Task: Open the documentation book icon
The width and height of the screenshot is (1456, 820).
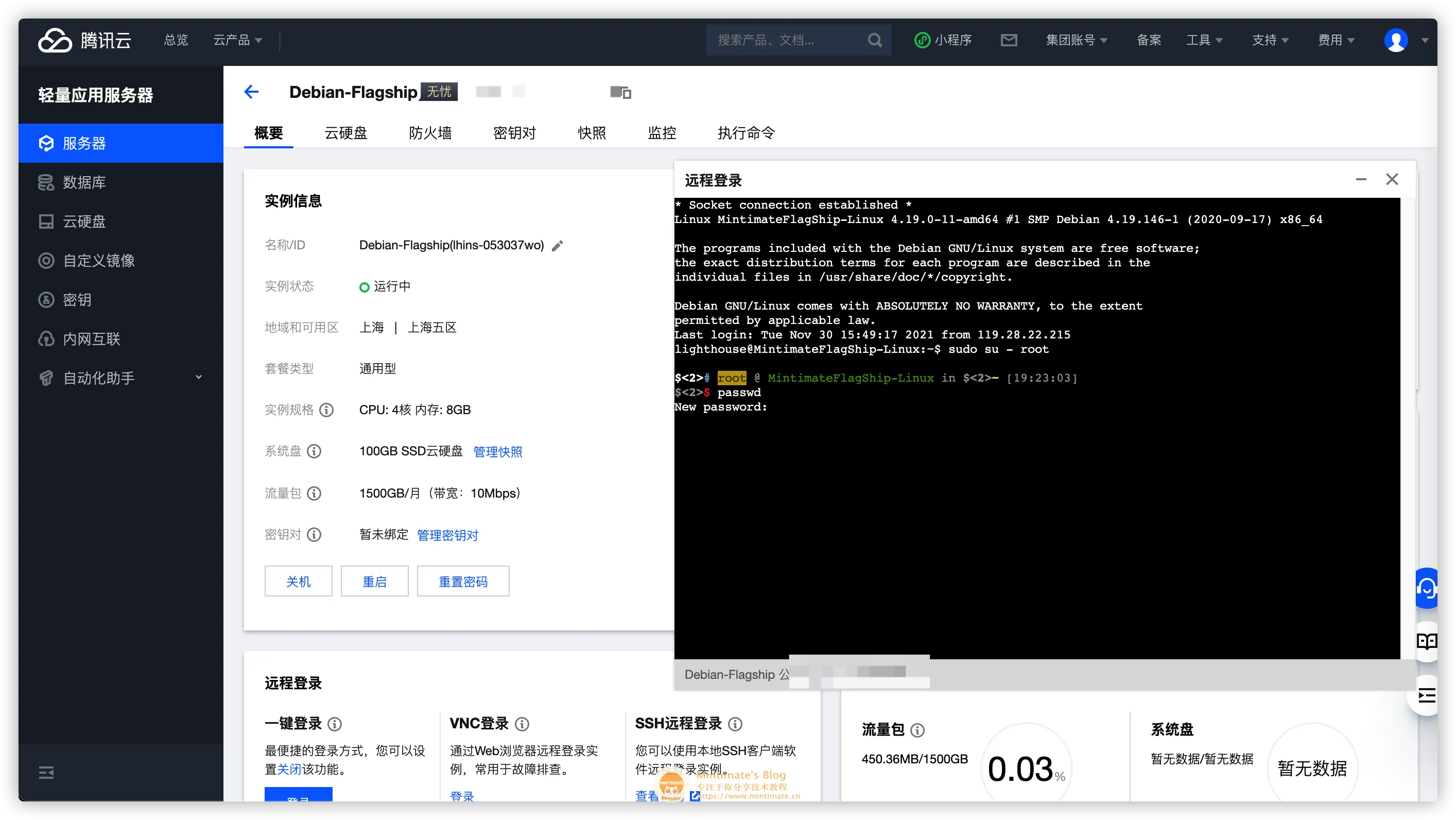Action: point(1427,641)
